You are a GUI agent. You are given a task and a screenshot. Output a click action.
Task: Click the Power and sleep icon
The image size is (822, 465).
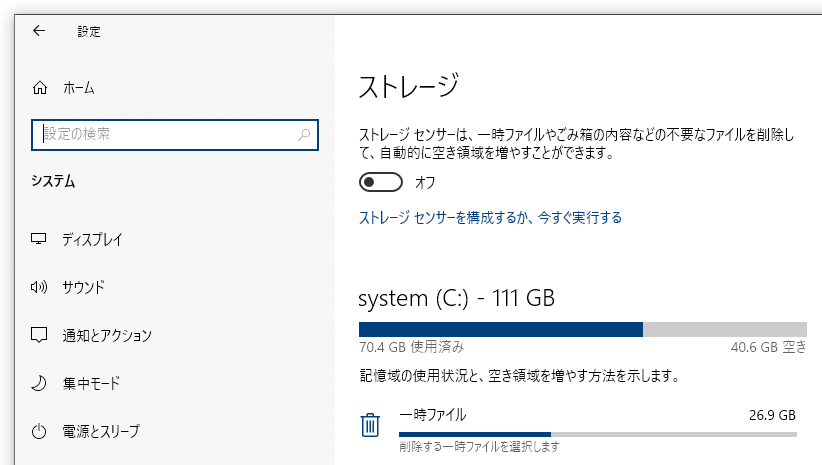click(40, 432)
